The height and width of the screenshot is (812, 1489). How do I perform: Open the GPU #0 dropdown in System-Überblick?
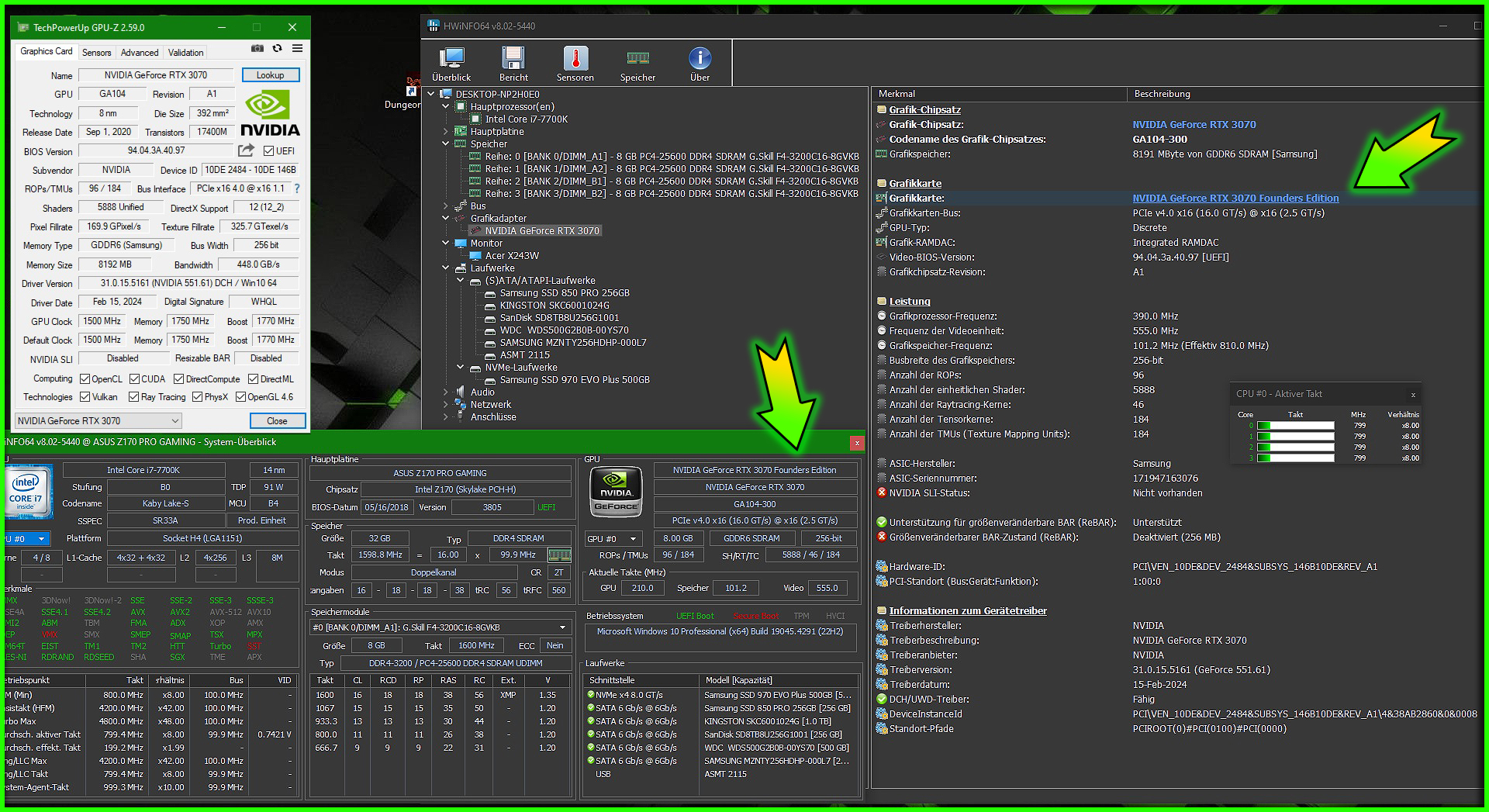pyautogui.click(x=613, y=538)
